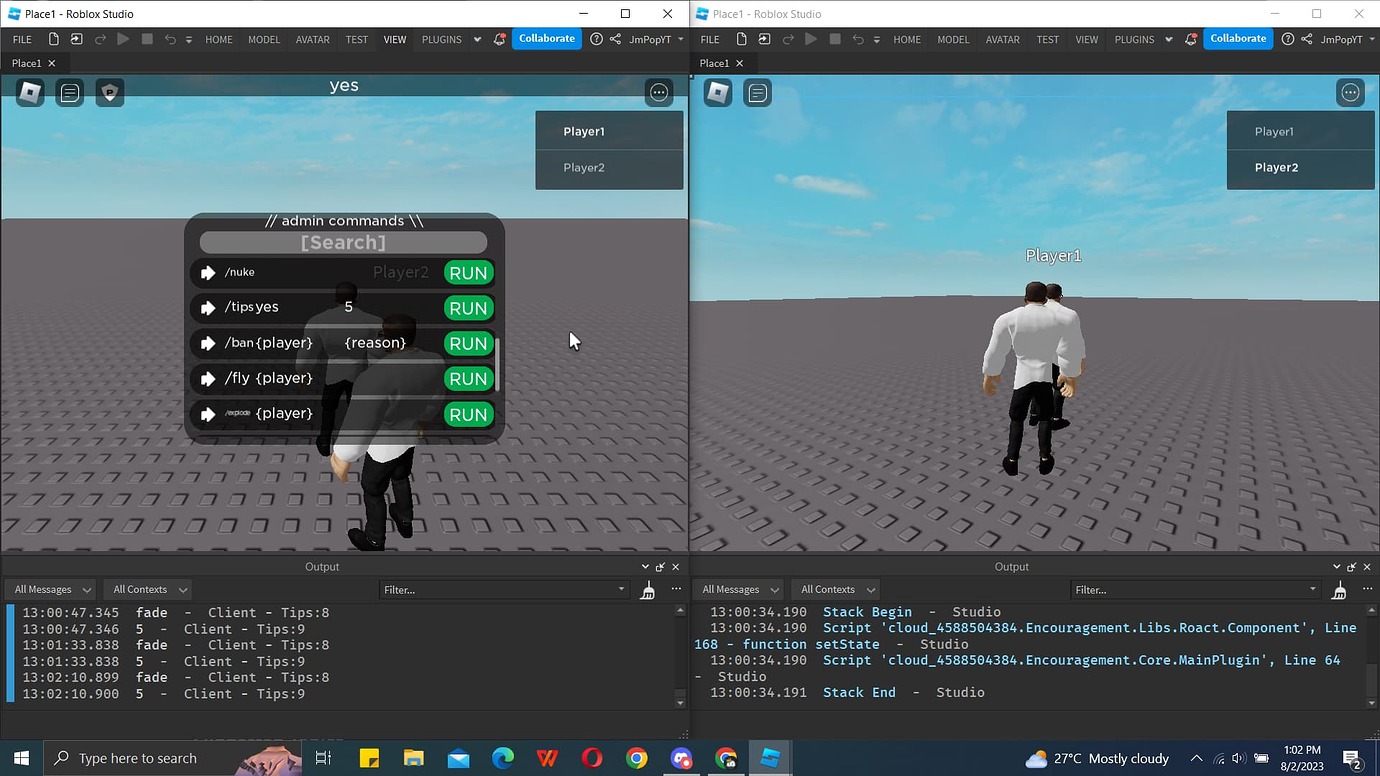Open the script/chat panel icon near the viewport corner
The image size is (1380, 776).
[69, 92]
